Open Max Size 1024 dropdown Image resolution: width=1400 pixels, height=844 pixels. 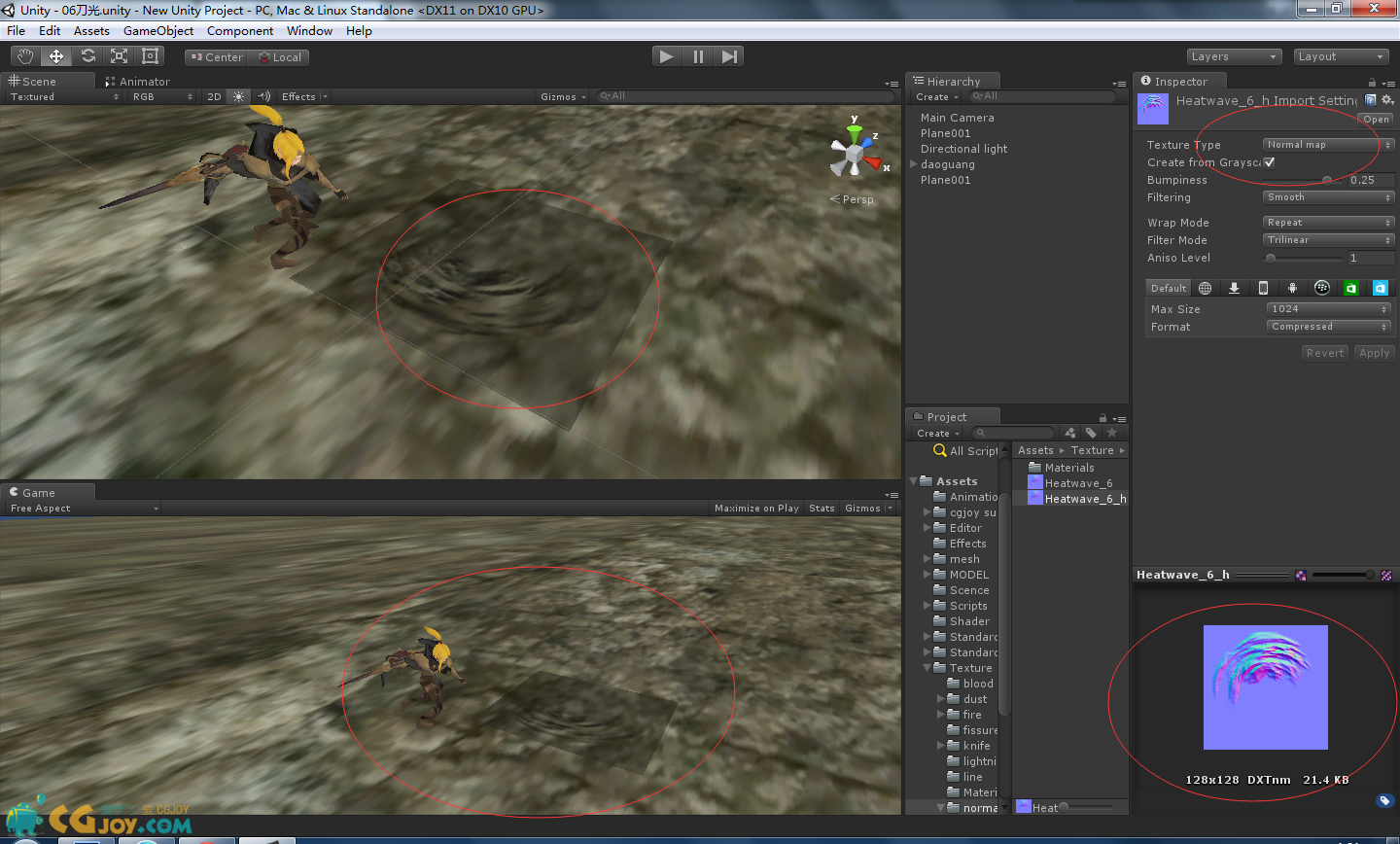click(x=1329, y=309)
